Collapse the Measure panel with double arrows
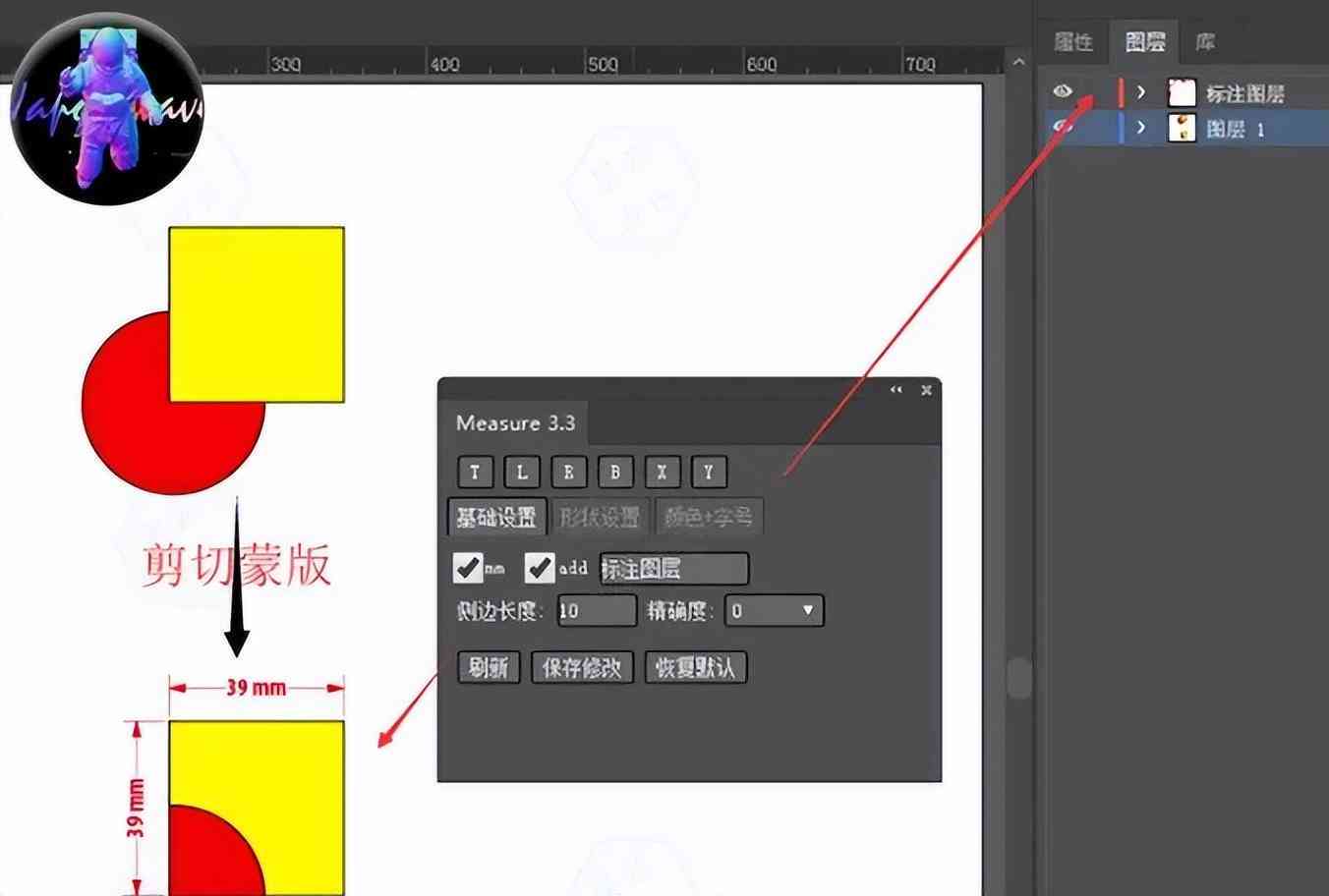The image size is (1329, 896). point(896,390)
